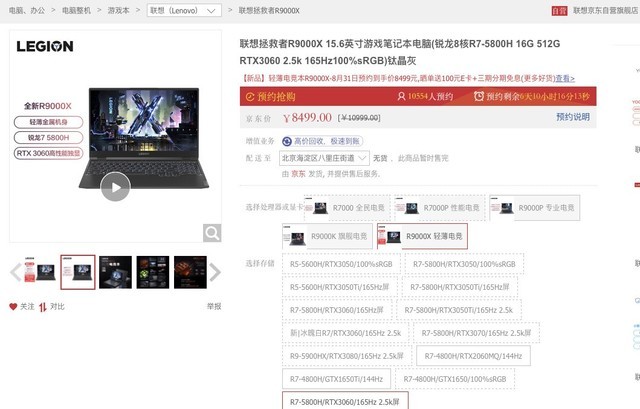Screen dimensions: 640x409
Task: Click the 自营 red badge
Action: click(x=560, y=11)
